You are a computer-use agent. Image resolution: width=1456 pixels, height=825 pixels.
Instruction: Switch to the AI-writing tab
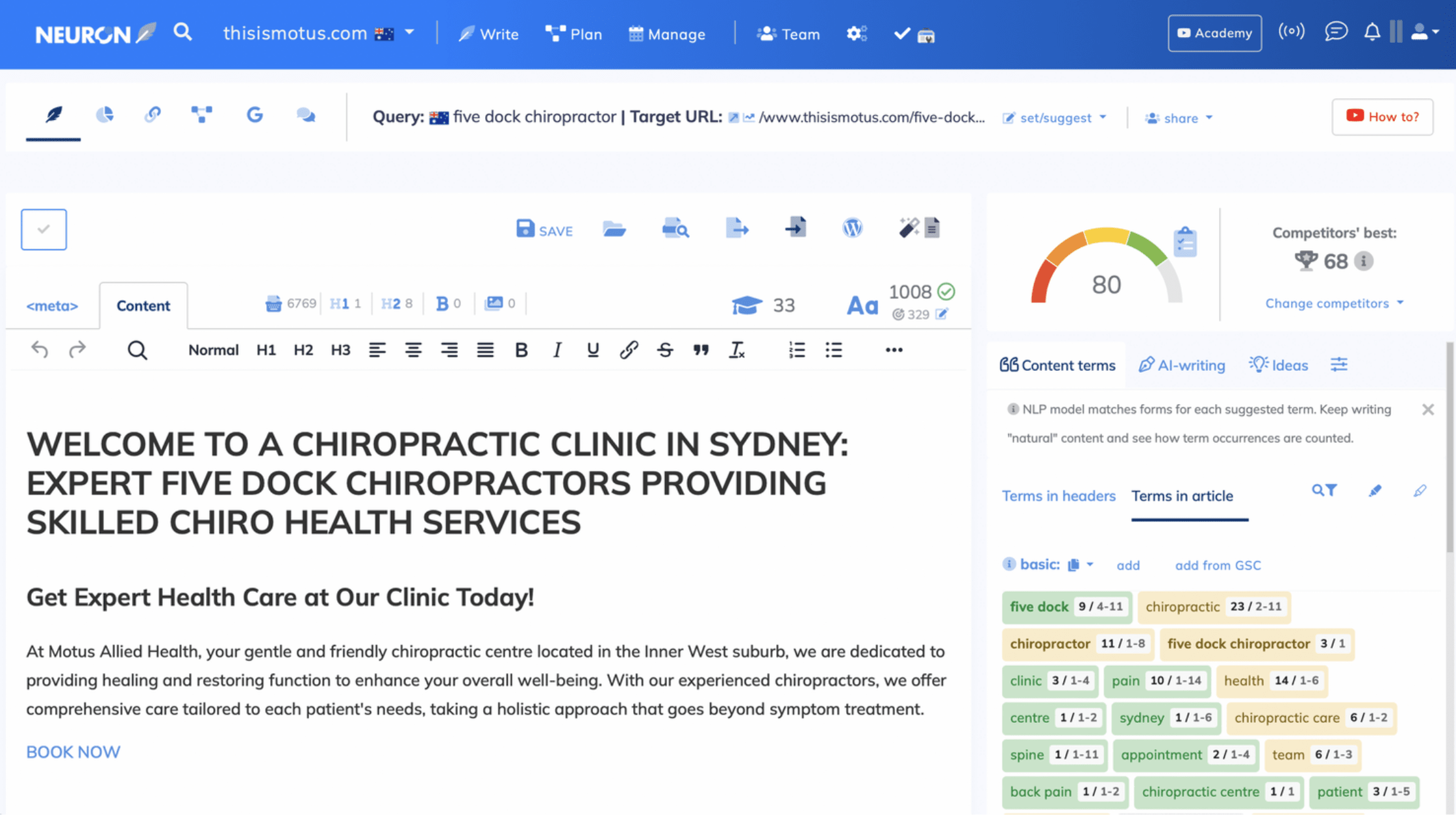point(1182,365)
